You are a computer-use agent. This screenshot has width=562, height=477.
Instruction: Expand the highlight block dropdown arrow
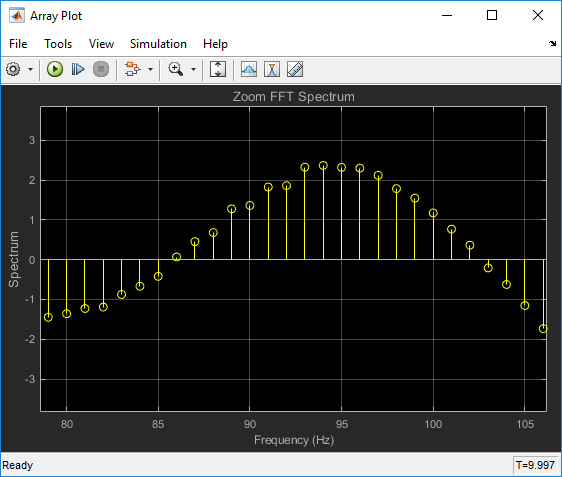(x=151, y=69)
